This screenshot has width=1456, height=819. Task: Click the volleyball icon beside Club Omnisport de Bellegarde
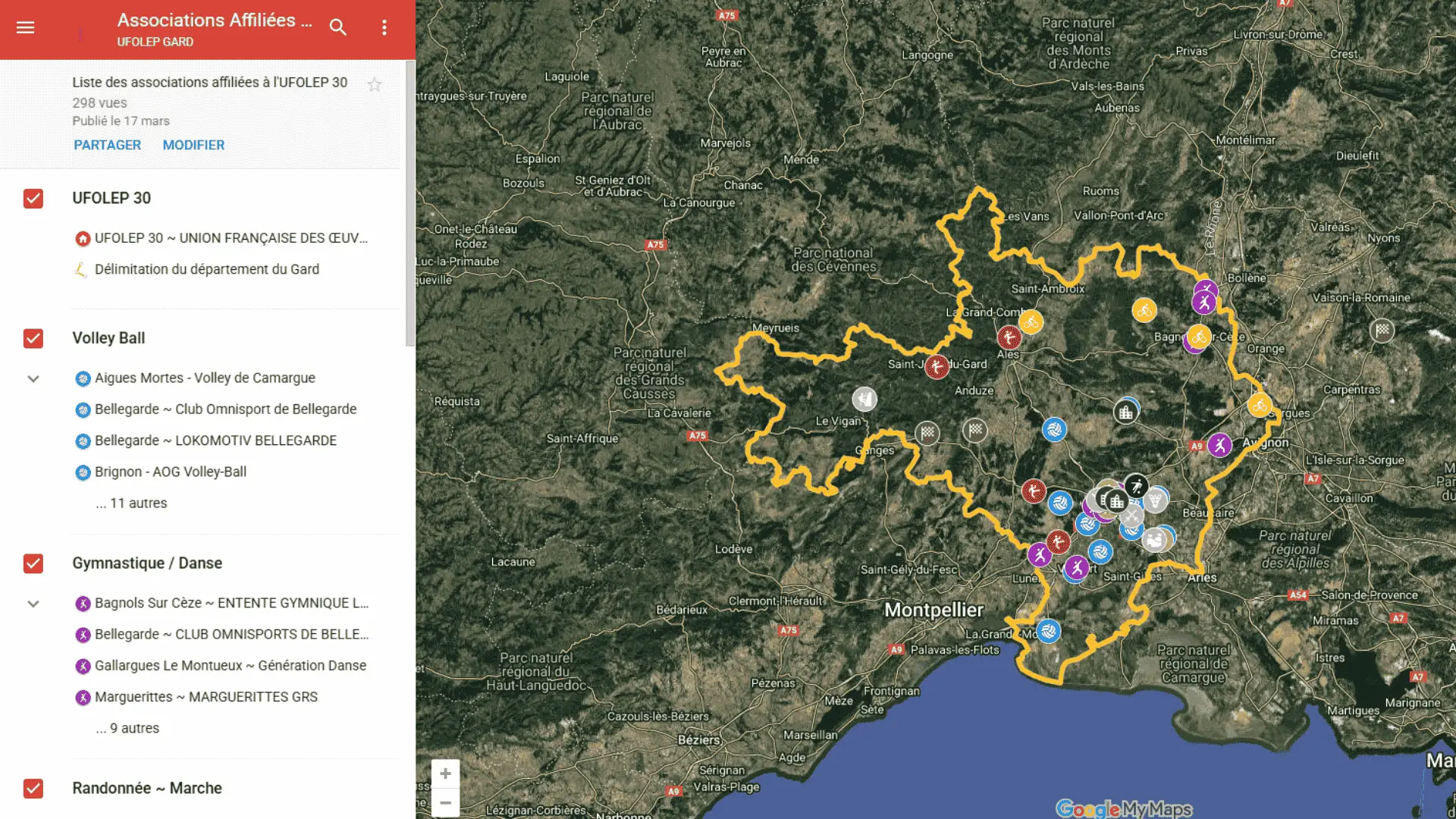coord(83,410)
